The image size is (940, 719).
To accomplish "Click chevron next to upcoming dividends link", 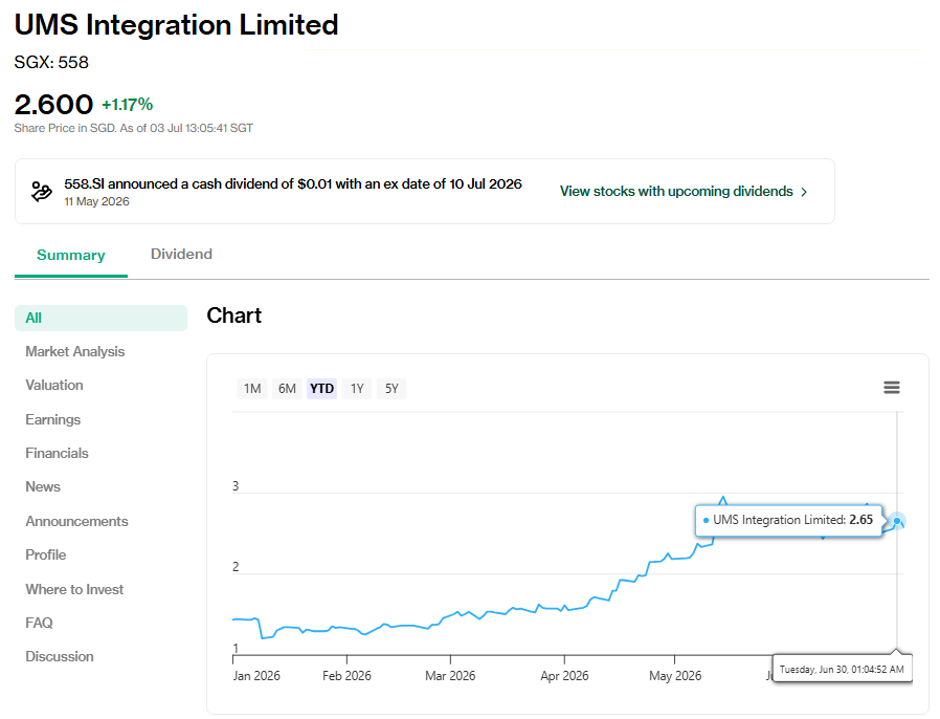I will (x=804, y=192).
